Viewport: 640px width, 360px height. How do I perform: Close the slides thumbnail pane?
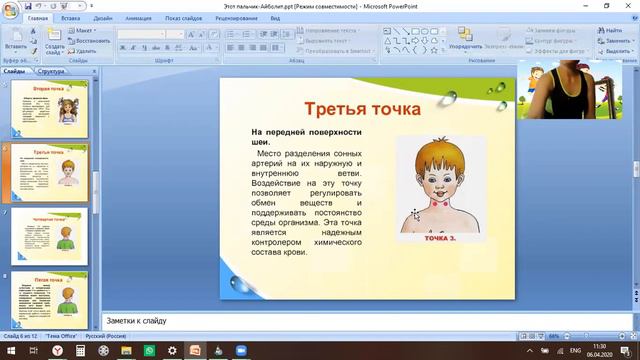94,71
